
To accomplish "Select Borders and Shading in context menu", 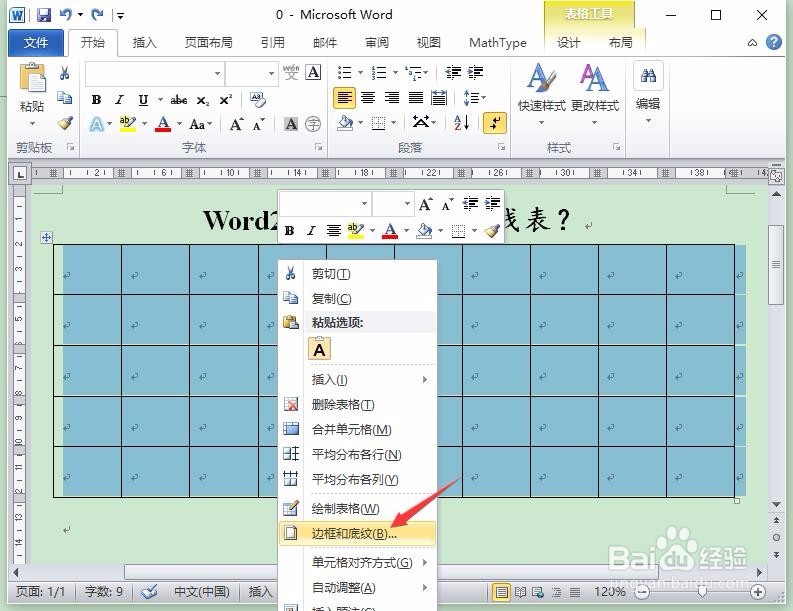I will click(x=357, y=534).
